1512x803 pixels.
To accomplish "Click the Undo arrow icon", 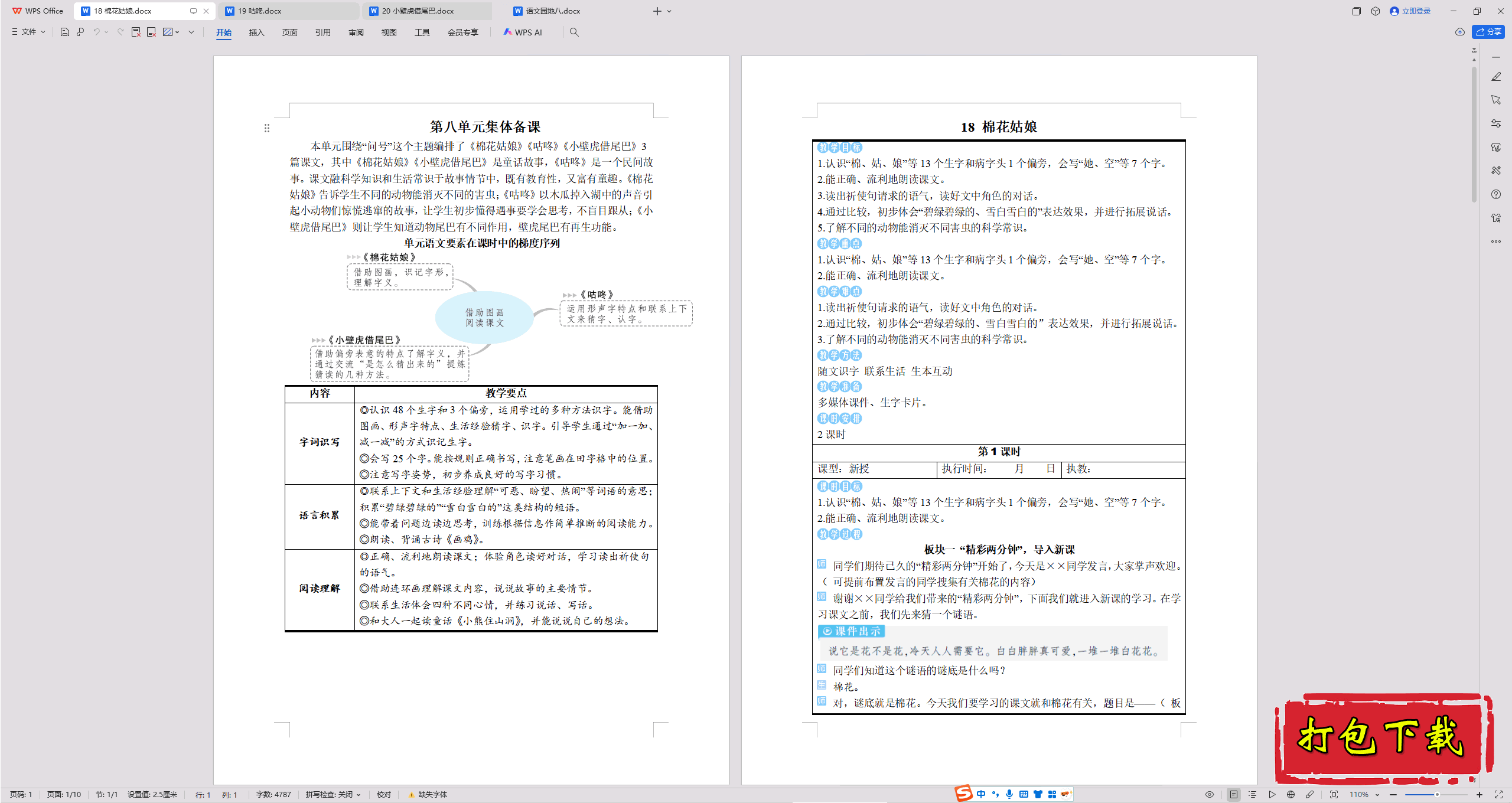I will 96,32.
